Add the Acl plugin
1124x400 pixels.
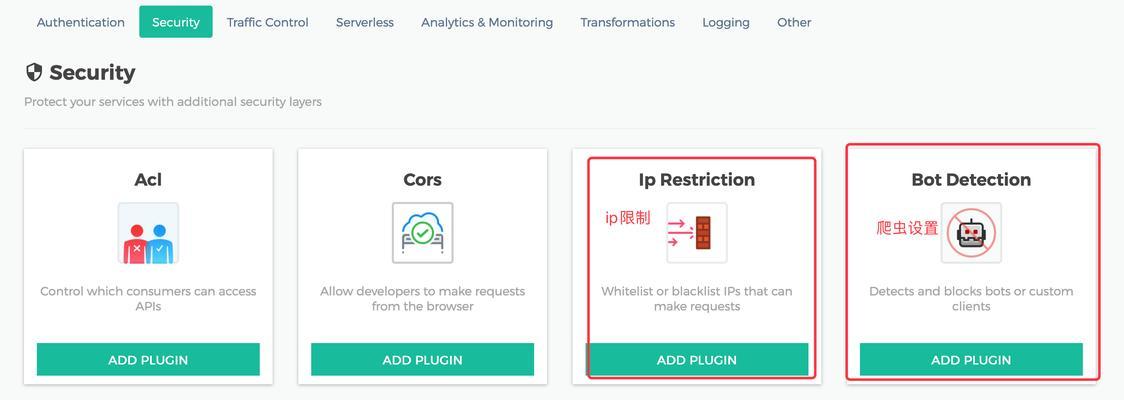click(x=148, y=360)
